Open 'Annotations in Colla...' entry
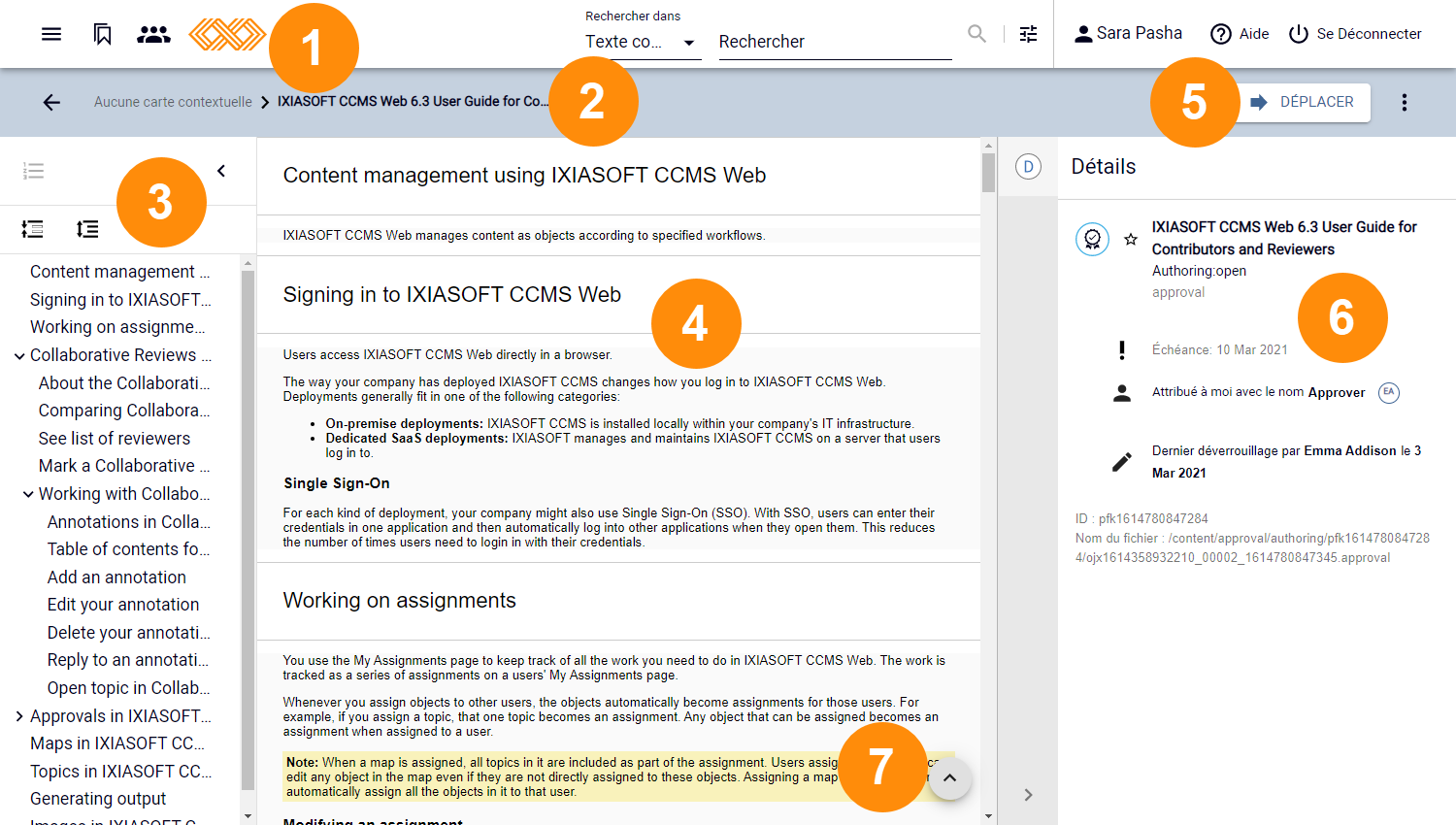Viewport: 1456px width, 825px height. coord(129,522)
